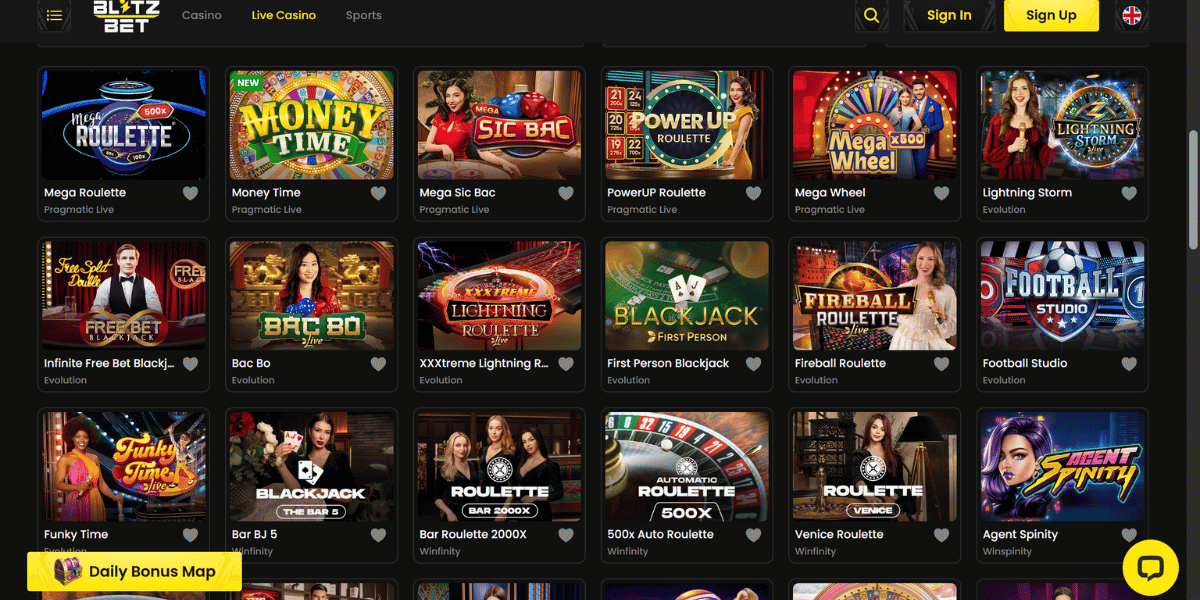Open the Funky Time Live thumbnail
The width and height of the screenshot is (1200, 600).
click(x=124, y=467)
